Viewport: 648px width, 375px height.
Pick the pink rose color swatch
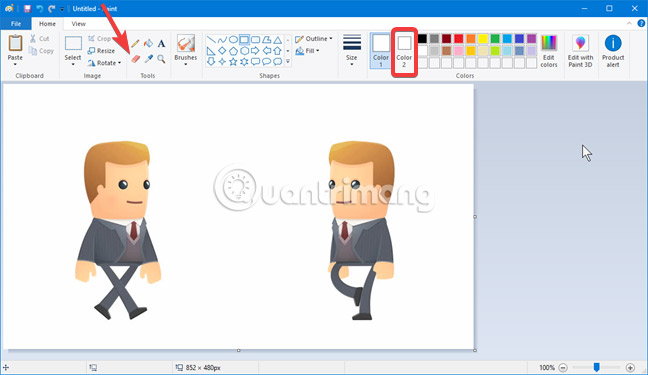tap(459, 51)
